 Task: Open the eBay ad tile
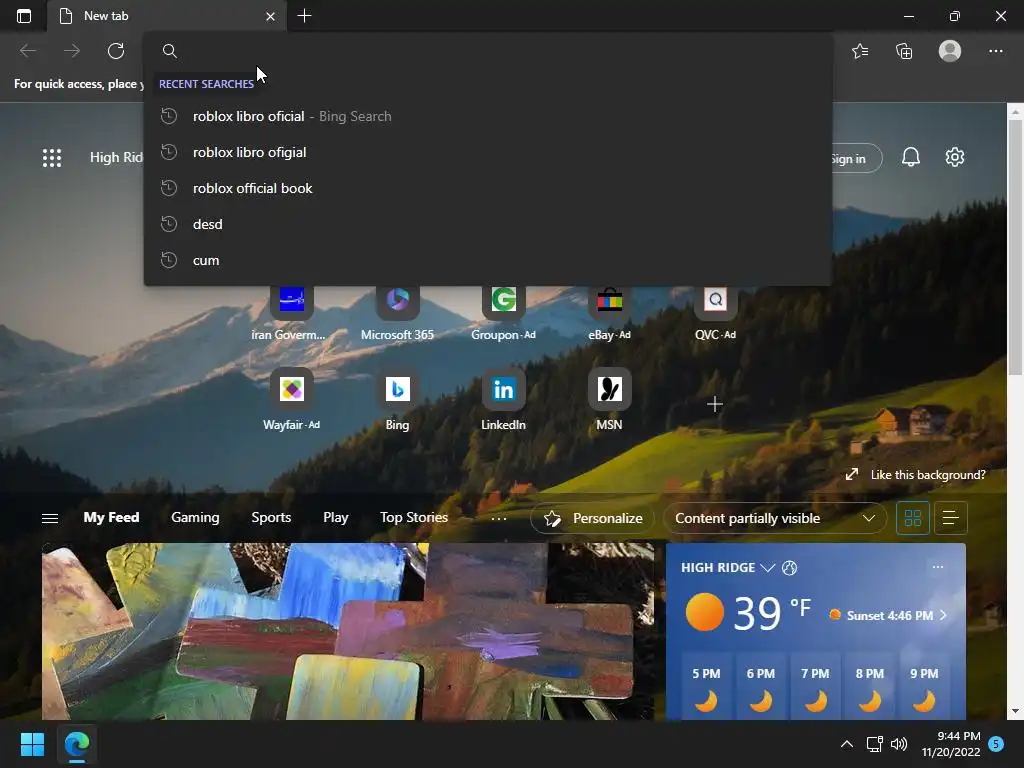(x=609, y=314)
